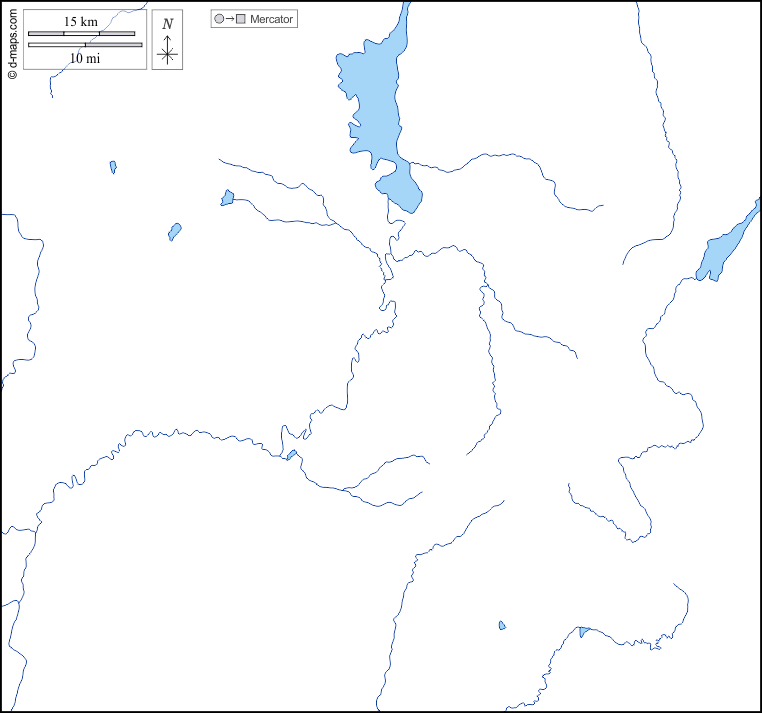The height and width of the screenshot is (713, 762).
Task: Click the isolated tiny lake near the bottom
Action: pyautogui.click(x=502, y=626)
